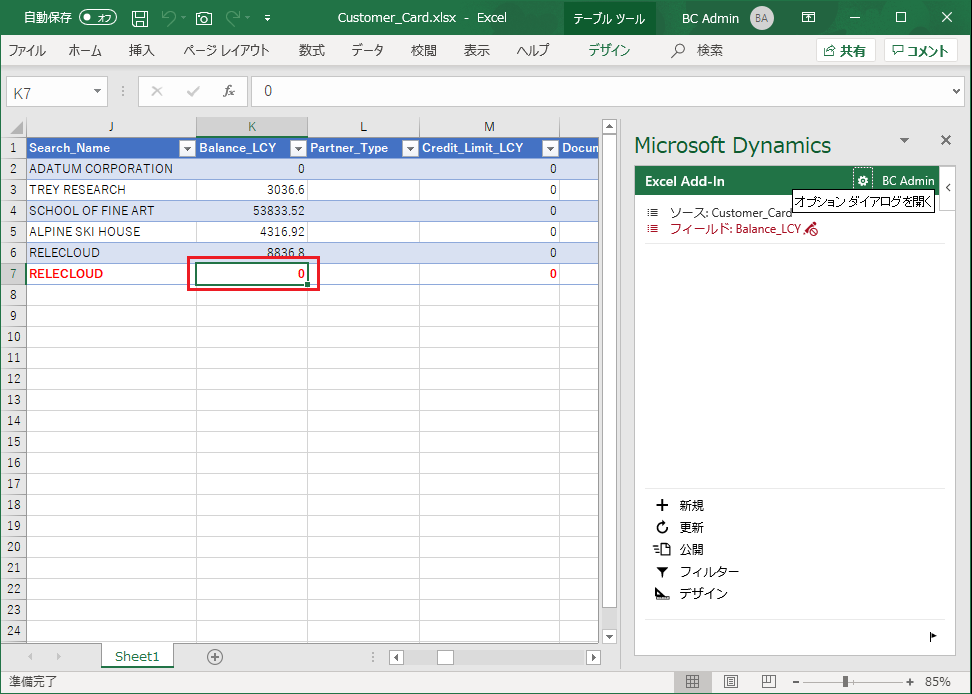
Task: Click the BA account avatar
Action: click(x=762, y=18)
